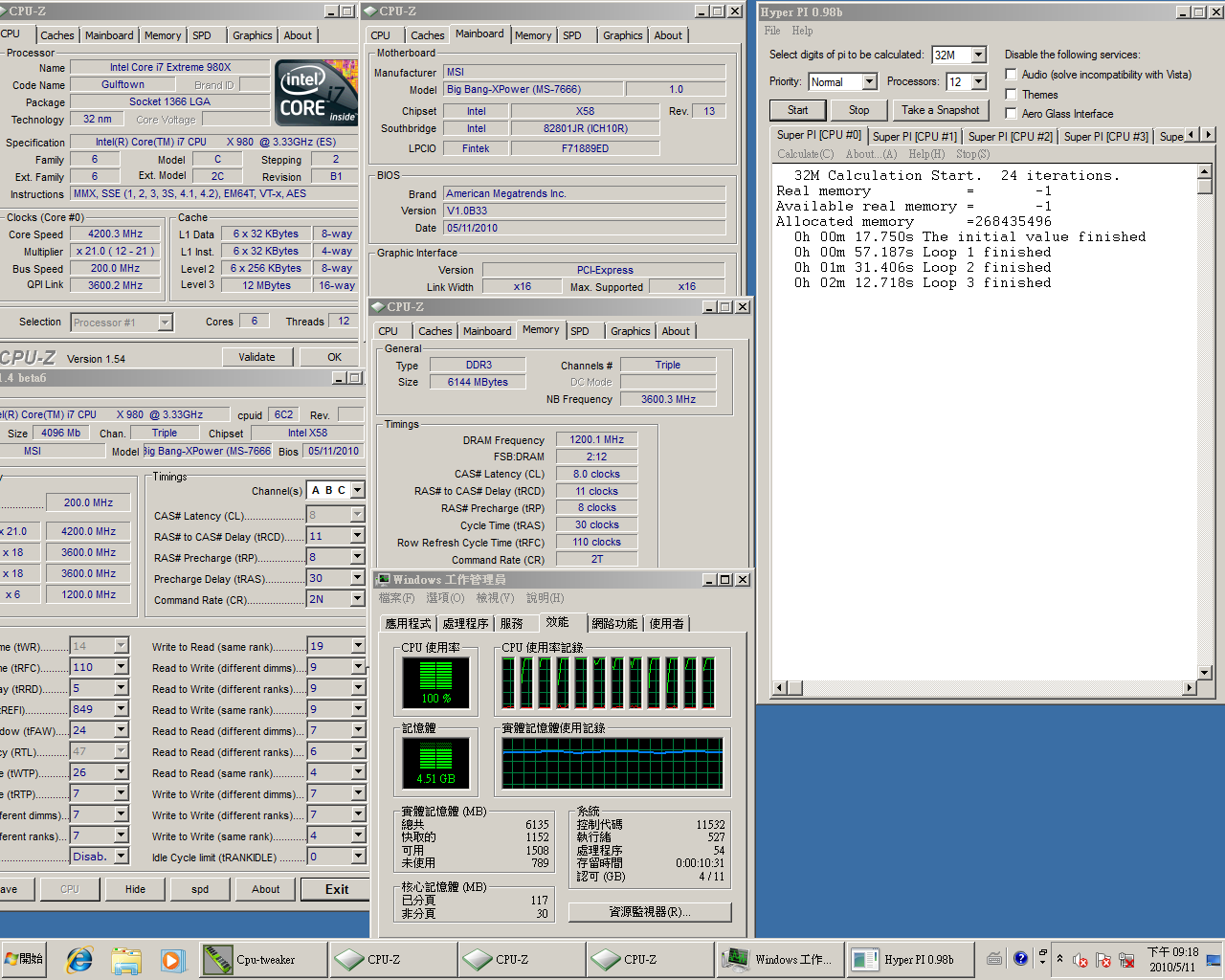Screen dimensions: 1225x980
Task: Click the Action Center flag tray icon
Action: coord(1103,960)
